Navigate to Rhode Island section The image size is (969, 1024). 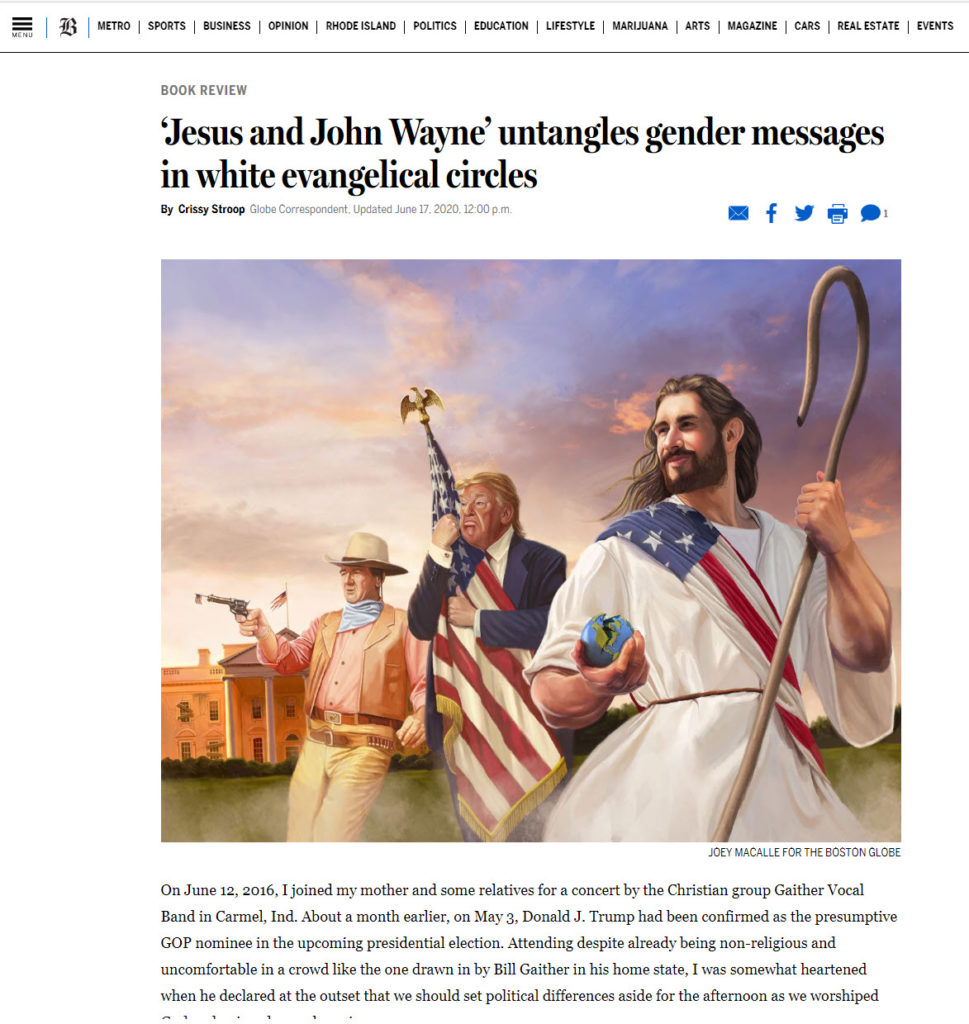(360, 26)
